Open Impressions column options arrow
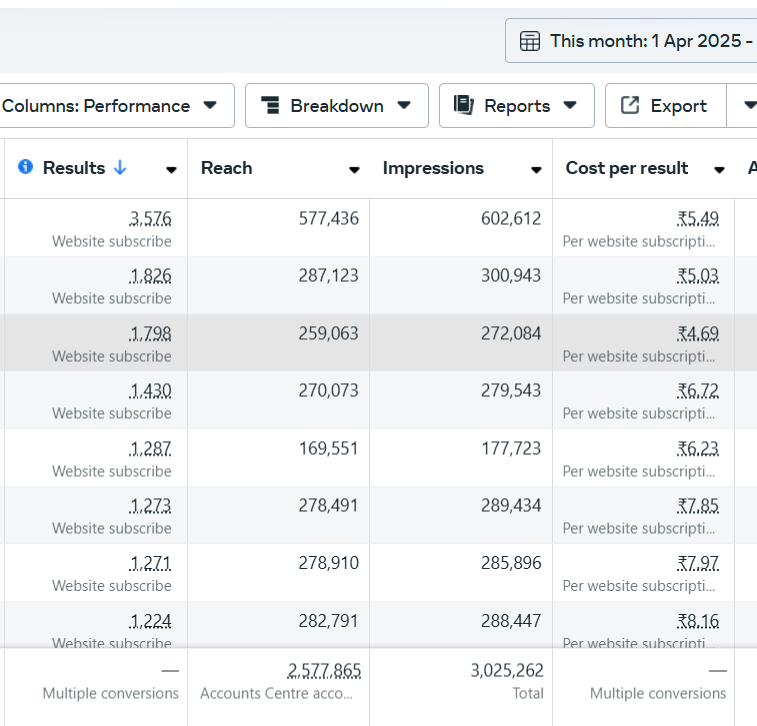Image resolution: width=757 pixels, height=726 pixels. 536,170
